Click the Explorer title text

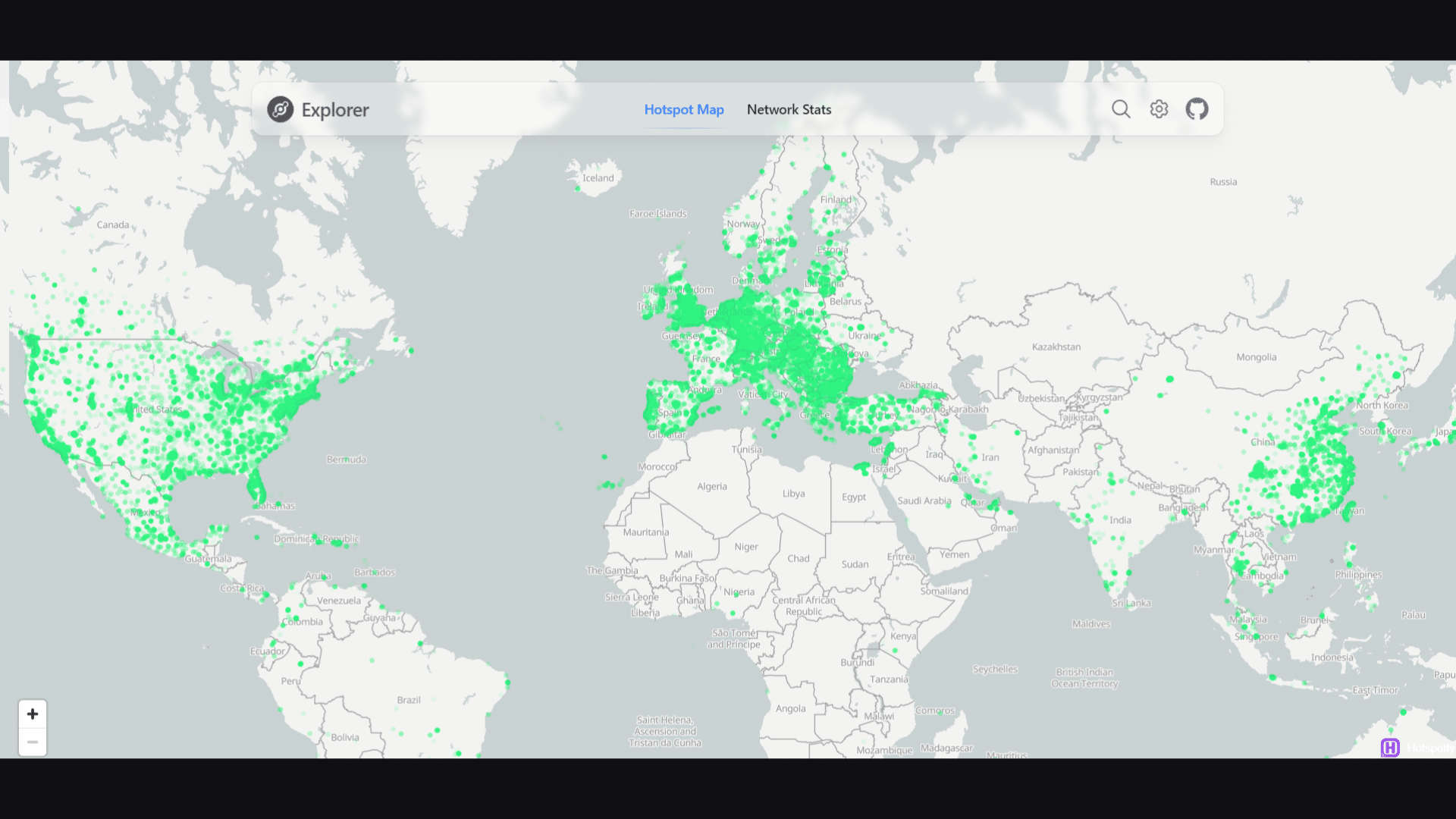[334, 109]
